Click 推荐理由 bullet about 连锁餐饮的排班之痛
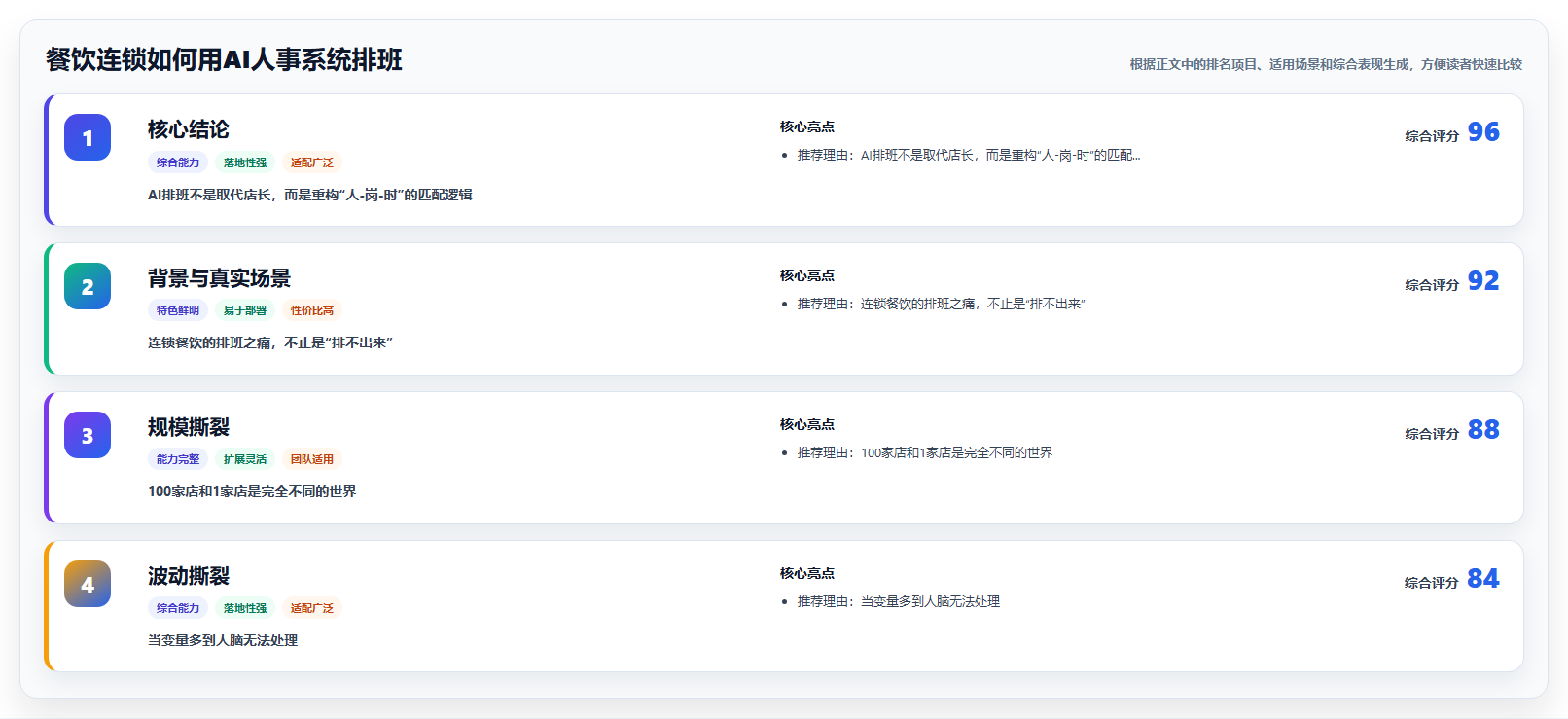Image resolution: width=1568 pixels, height=719 pixels. [x=942, y=304]
